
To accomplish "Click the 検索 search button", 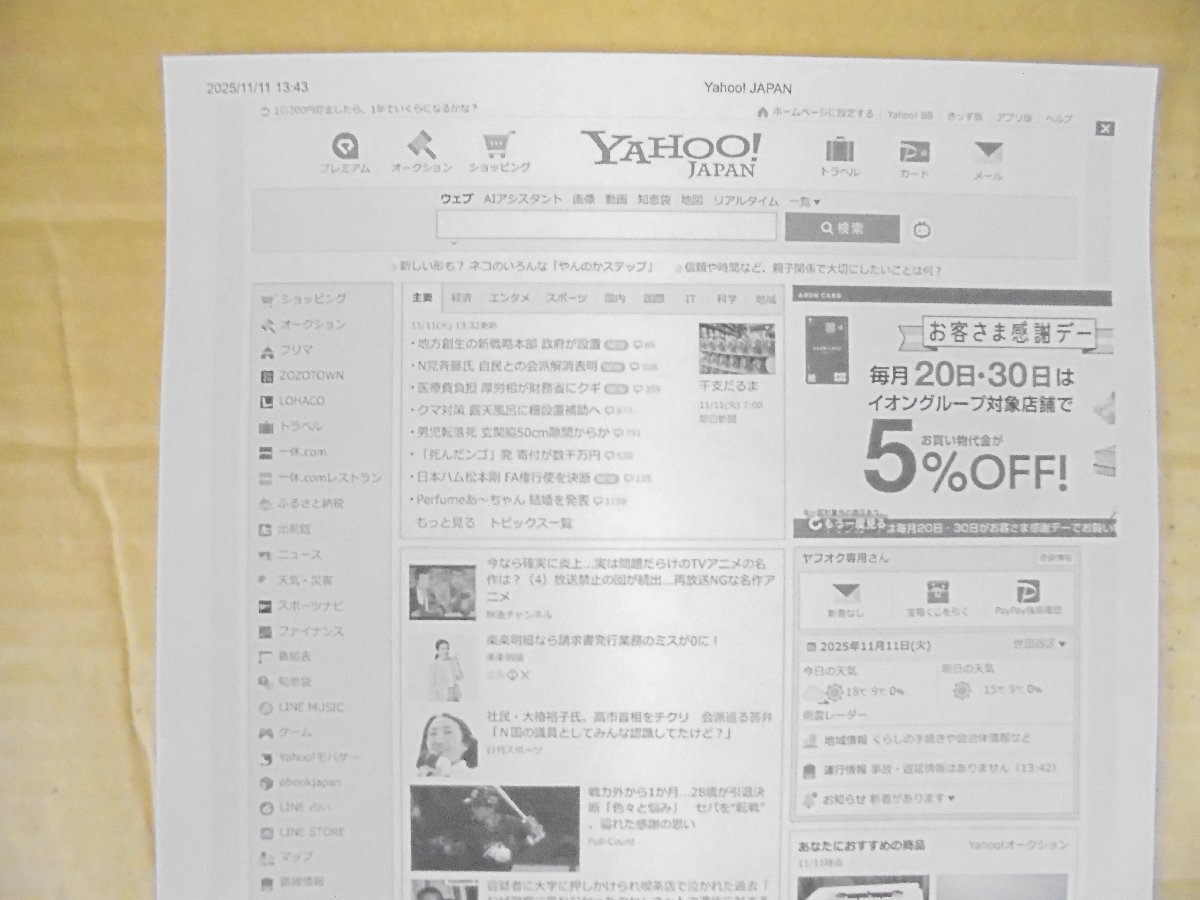I will 842,229.
